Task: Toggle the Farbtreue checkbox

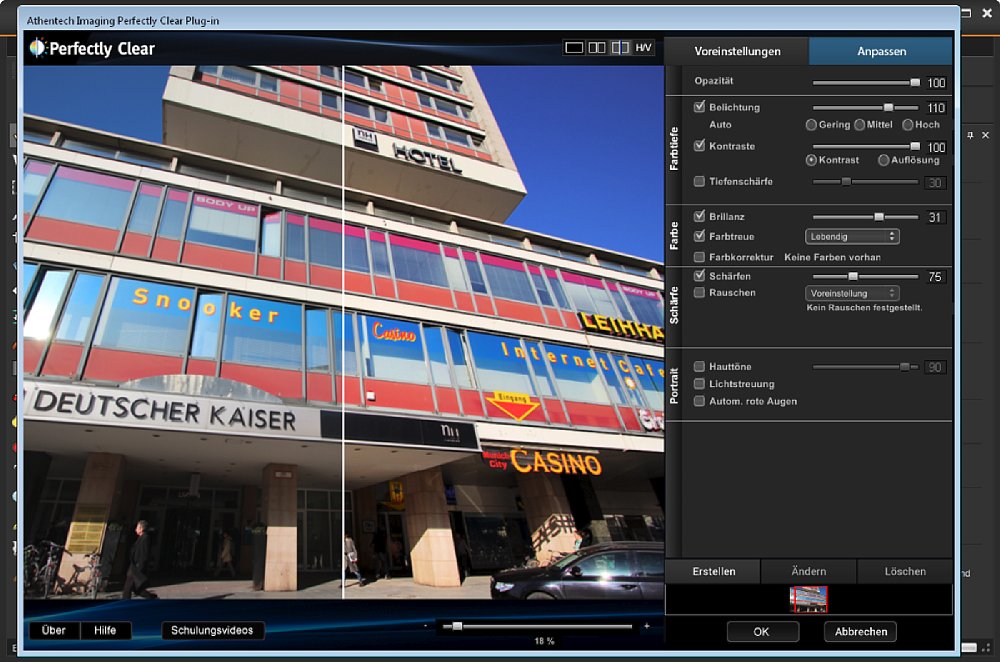Action: (699, 236)
